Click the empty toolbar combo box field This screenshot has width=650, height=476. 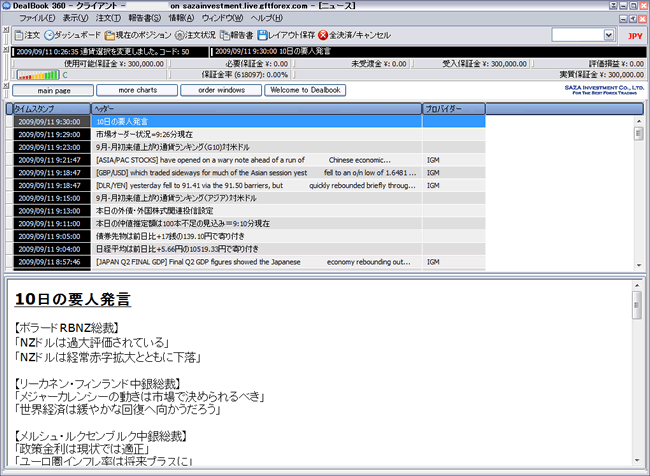click(577, 35)
